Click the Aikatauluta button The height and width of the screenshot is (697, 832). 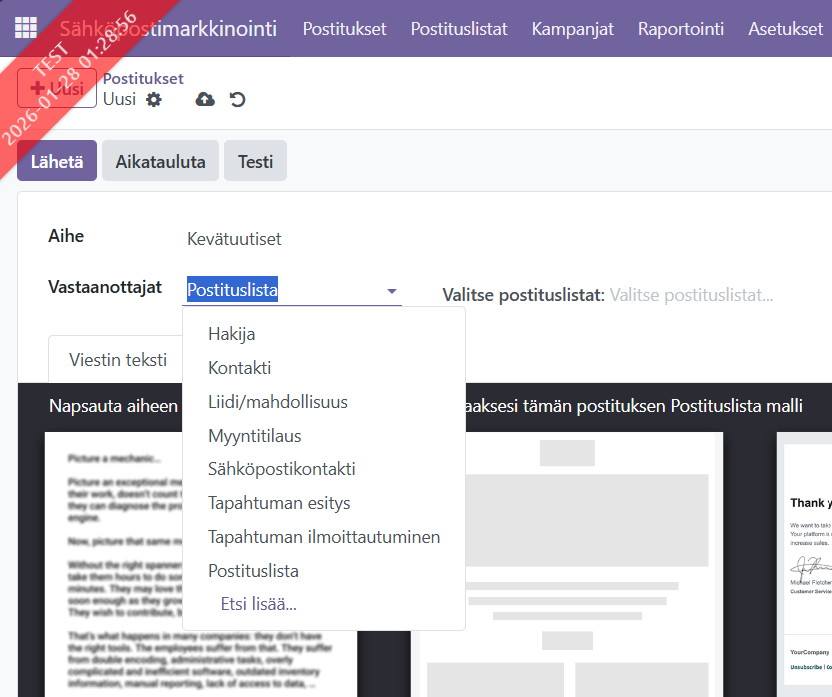pyautogui.click(x=160, y=161)
